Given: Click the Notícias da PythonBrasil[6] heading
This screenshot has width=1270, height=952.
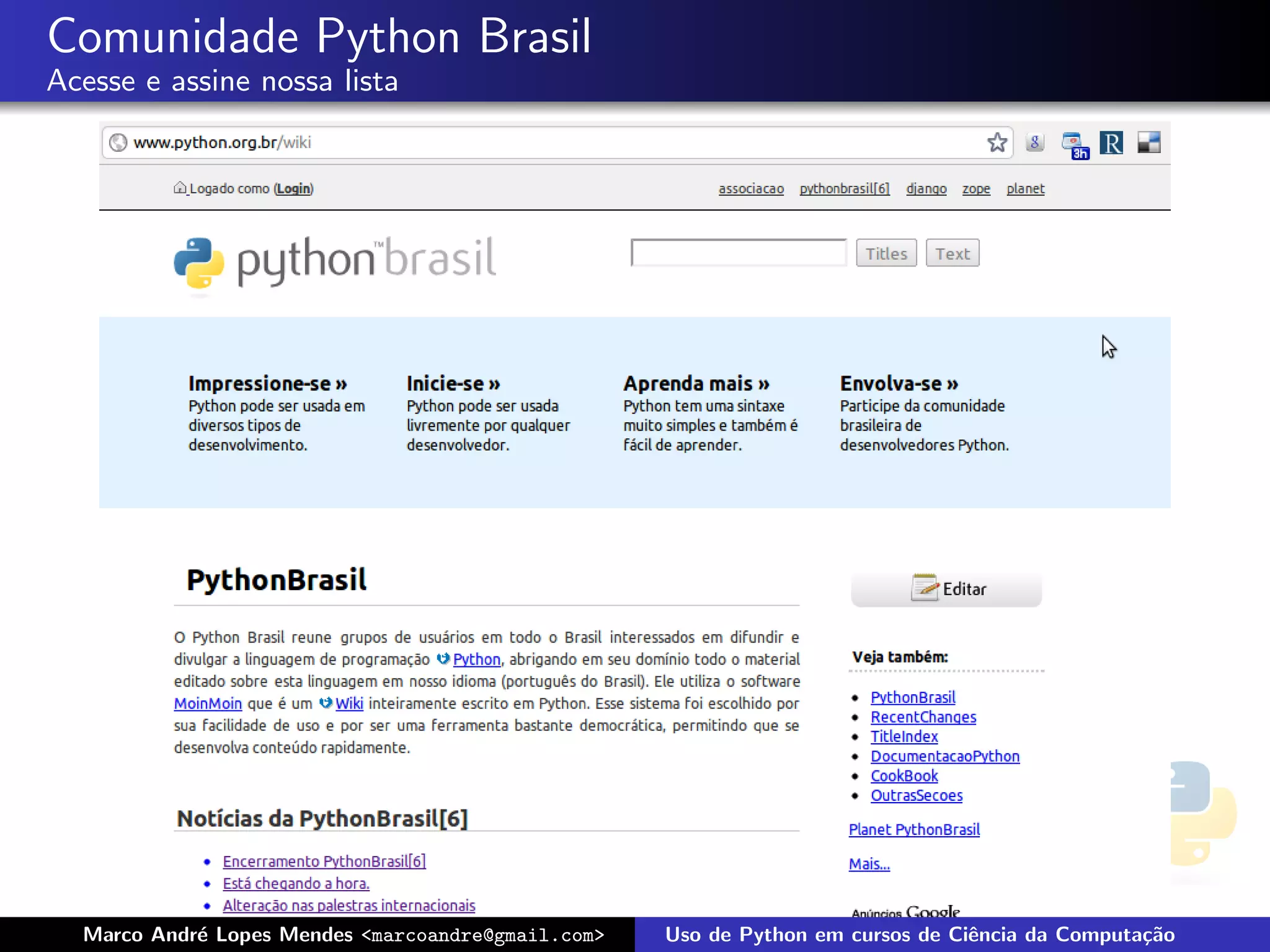Looking at the screenshot, I should (x=322, y=819).
